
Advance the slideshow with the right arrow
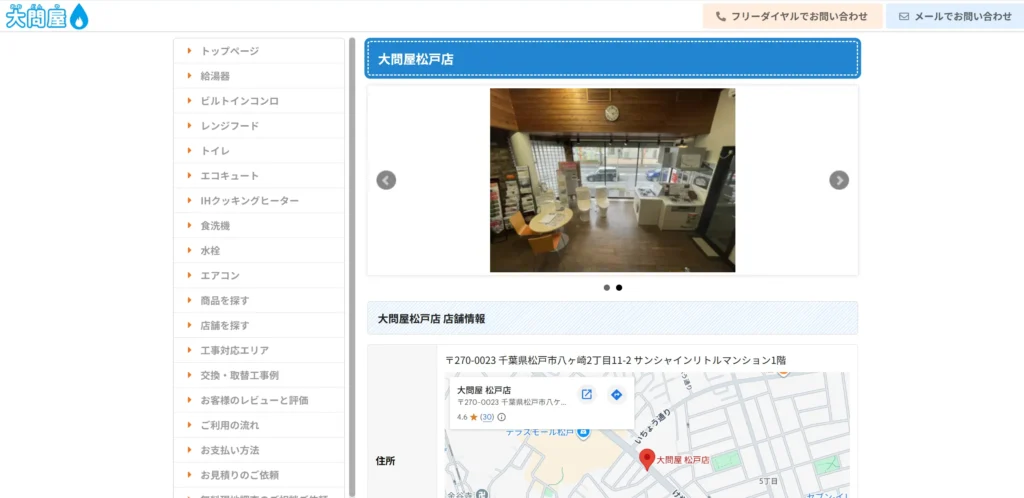(x=839, y=180)
